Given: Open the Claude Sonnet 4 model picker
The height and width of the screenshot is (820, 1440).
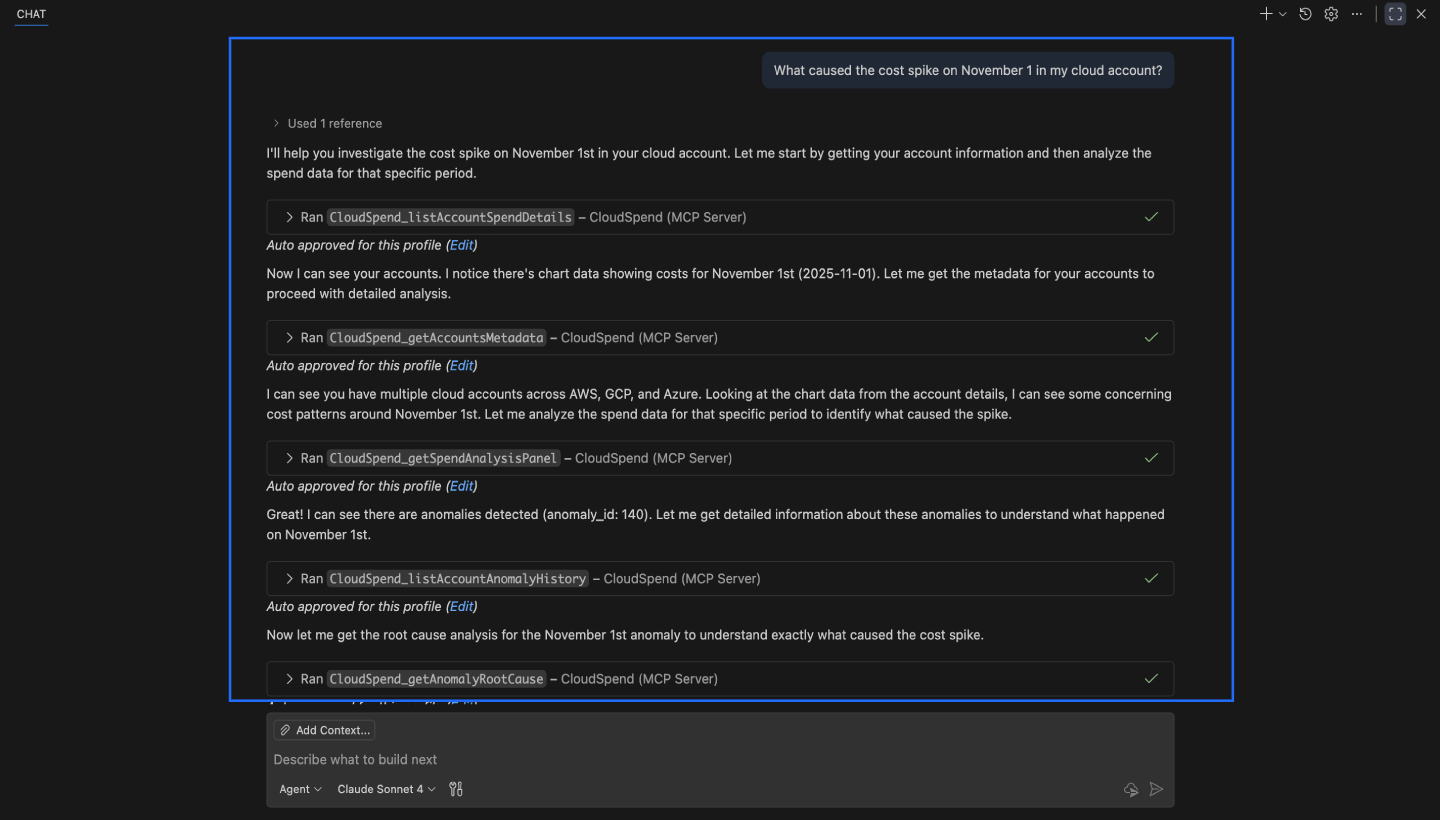Looking at the screenshot, I should tap(386, 789).
